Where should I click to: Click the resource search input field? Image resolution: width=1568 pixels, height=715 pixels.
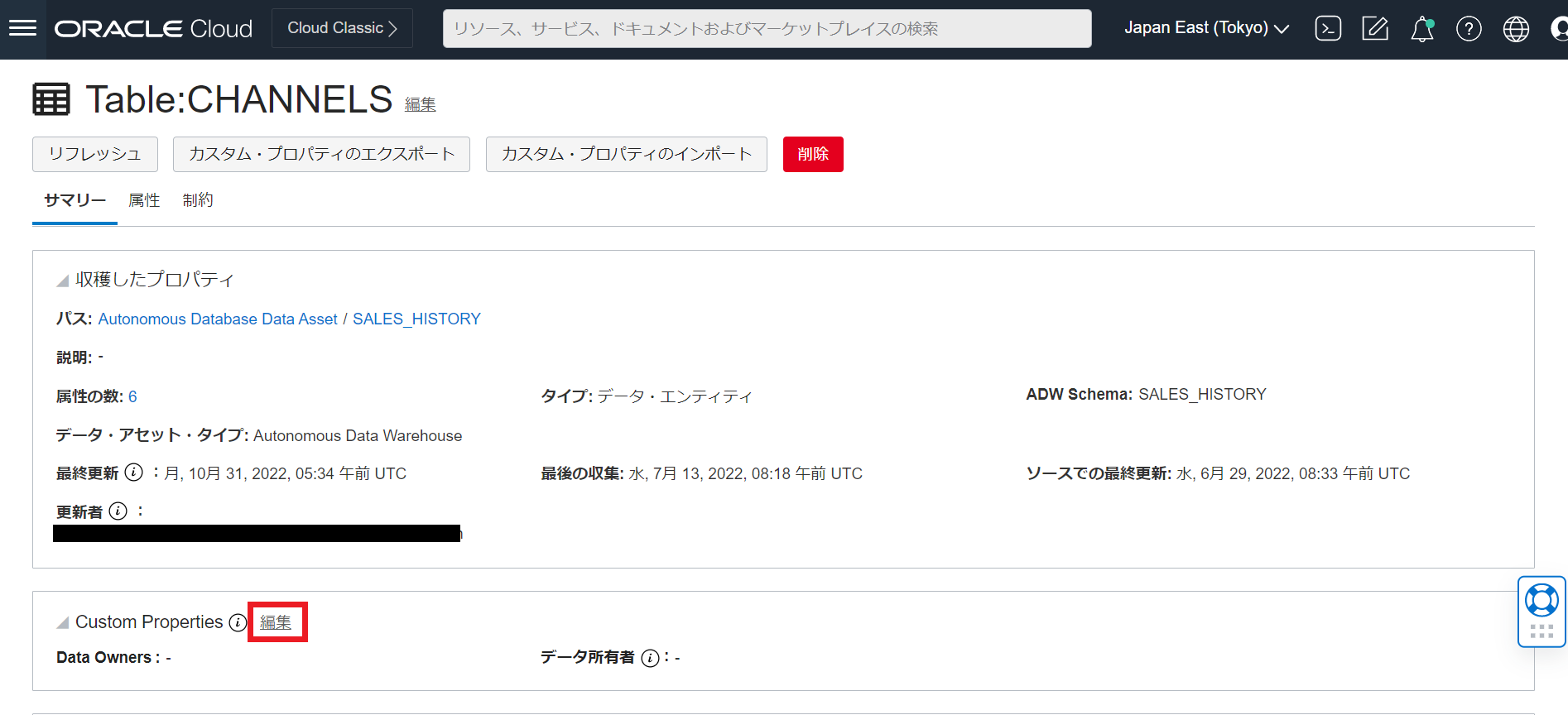pyautogui.click(x=767, y=29)
